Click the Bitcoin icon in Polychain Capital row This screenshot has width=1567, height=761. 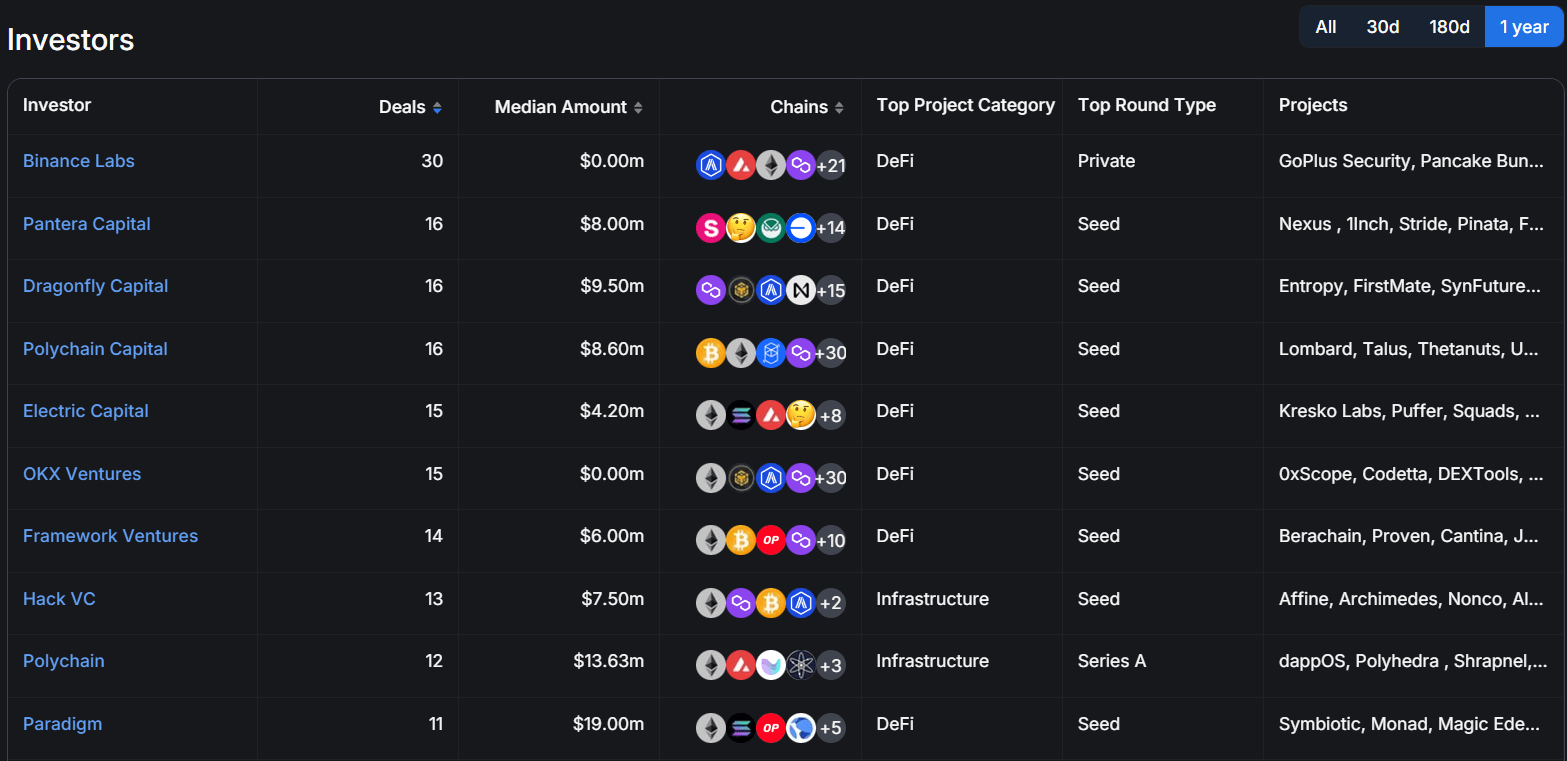[710, 353]
